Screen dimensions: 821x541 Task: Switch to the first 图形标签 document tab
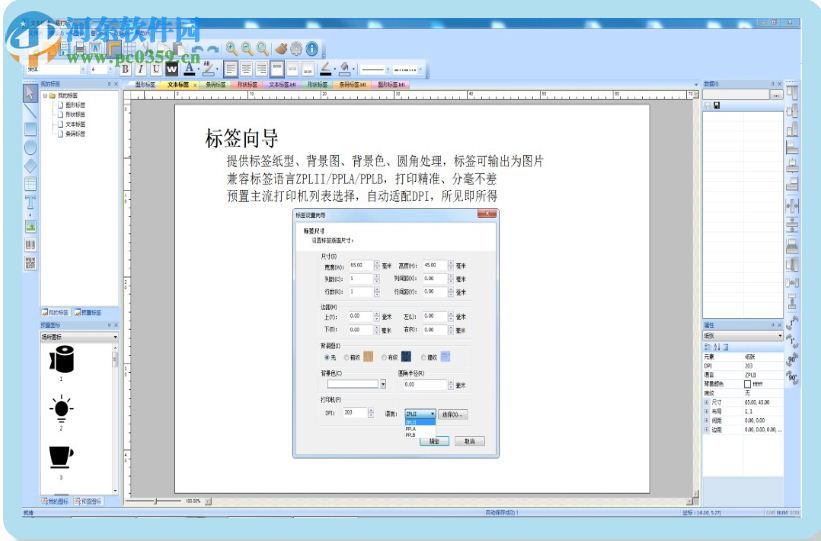tap(145, 84)
